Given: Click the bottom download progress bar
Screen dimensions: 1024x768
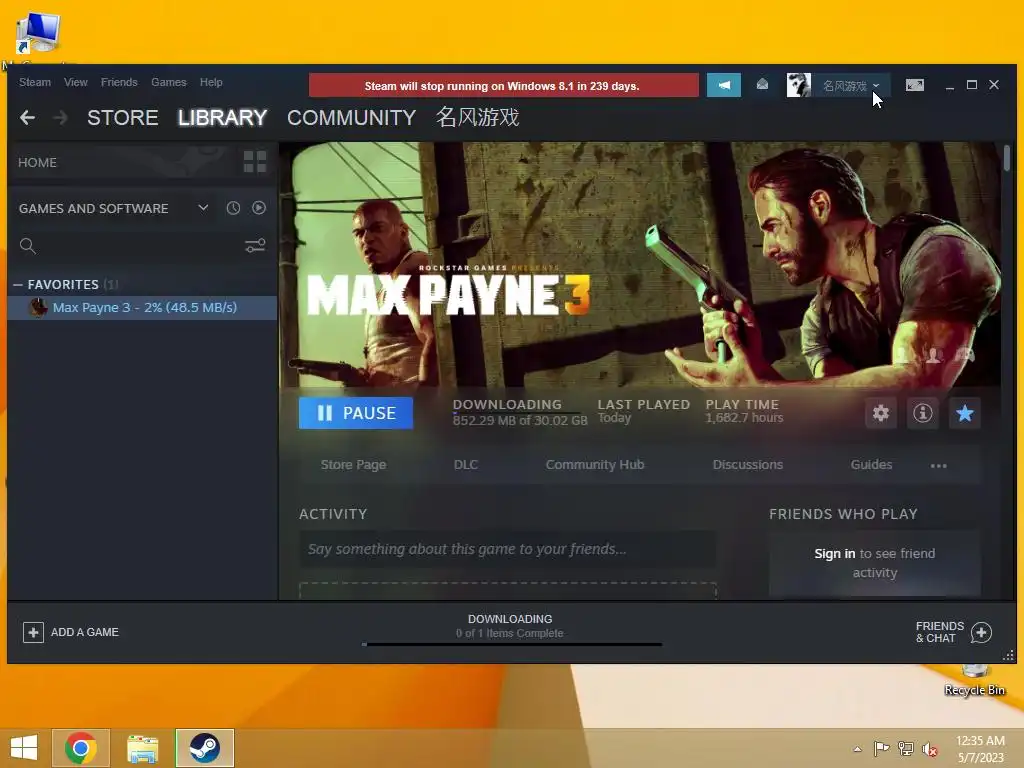Looking at the screenshot, I should pos(512,644).
